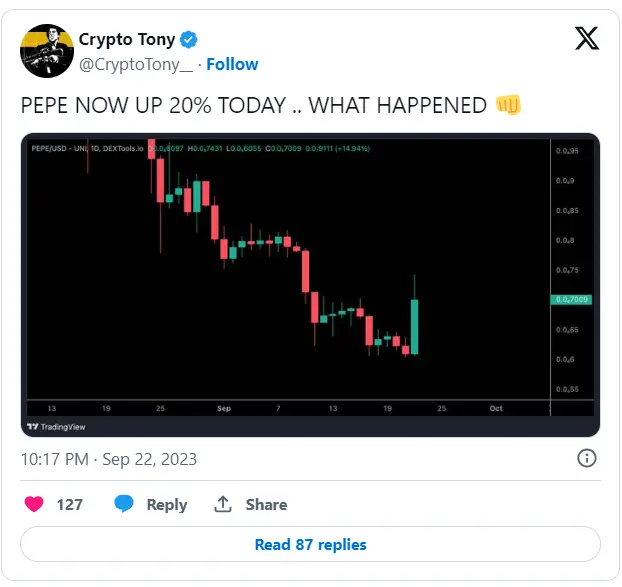Image resolution: width=622 pixels, height=587 pixels.
Task: Click the 127 likes count
Action: [x=70, y=505]
